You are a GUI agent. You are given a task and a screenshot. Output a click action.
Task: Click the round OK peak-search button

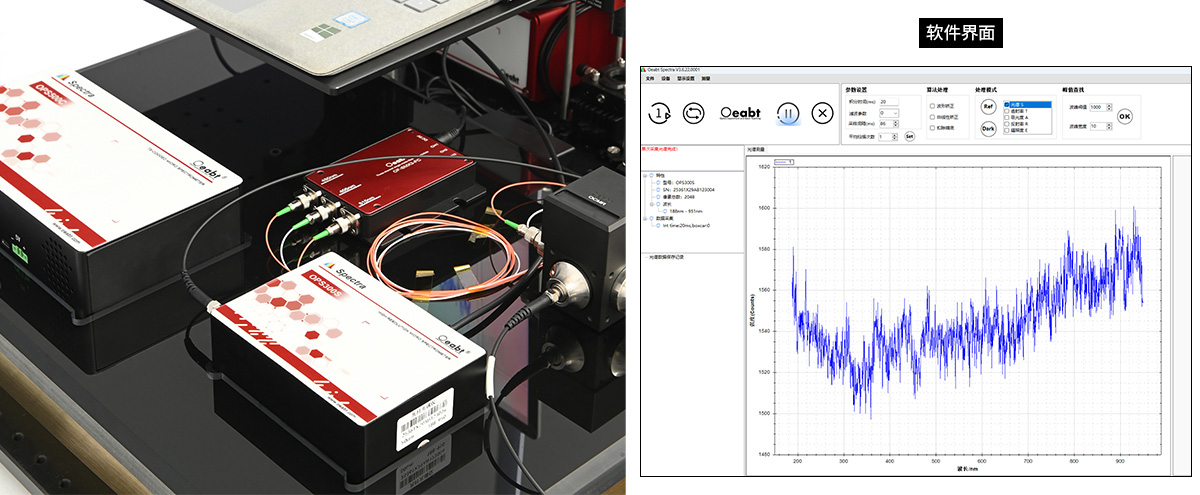1125,116
